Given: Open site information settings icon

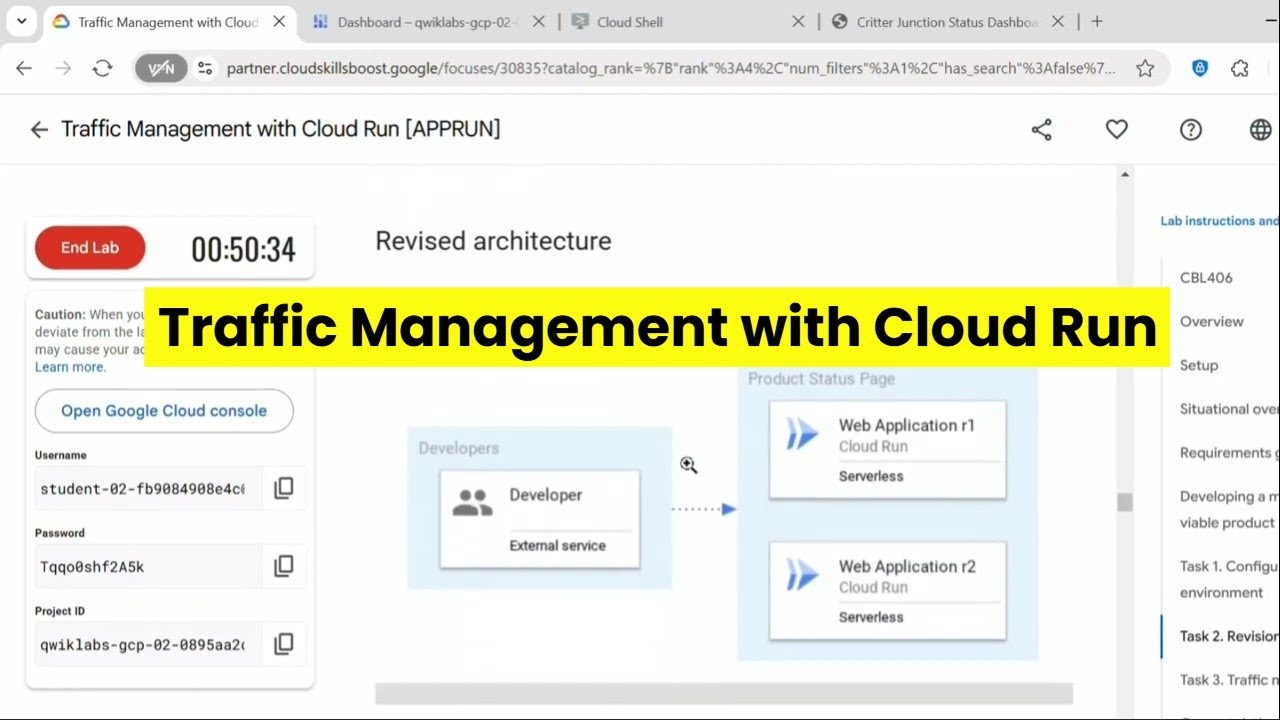Looking at the screenshot, I should [205, 68].
